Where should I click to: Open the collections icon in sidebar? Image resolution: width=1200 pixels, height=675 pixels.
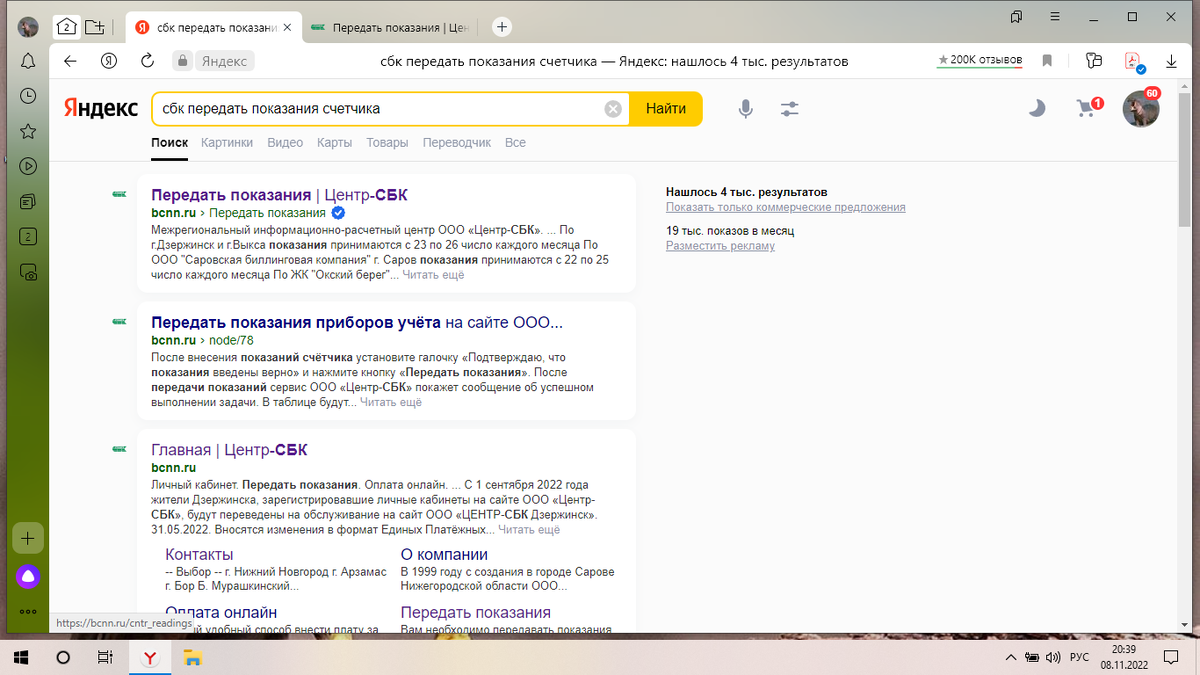point(28,201)
